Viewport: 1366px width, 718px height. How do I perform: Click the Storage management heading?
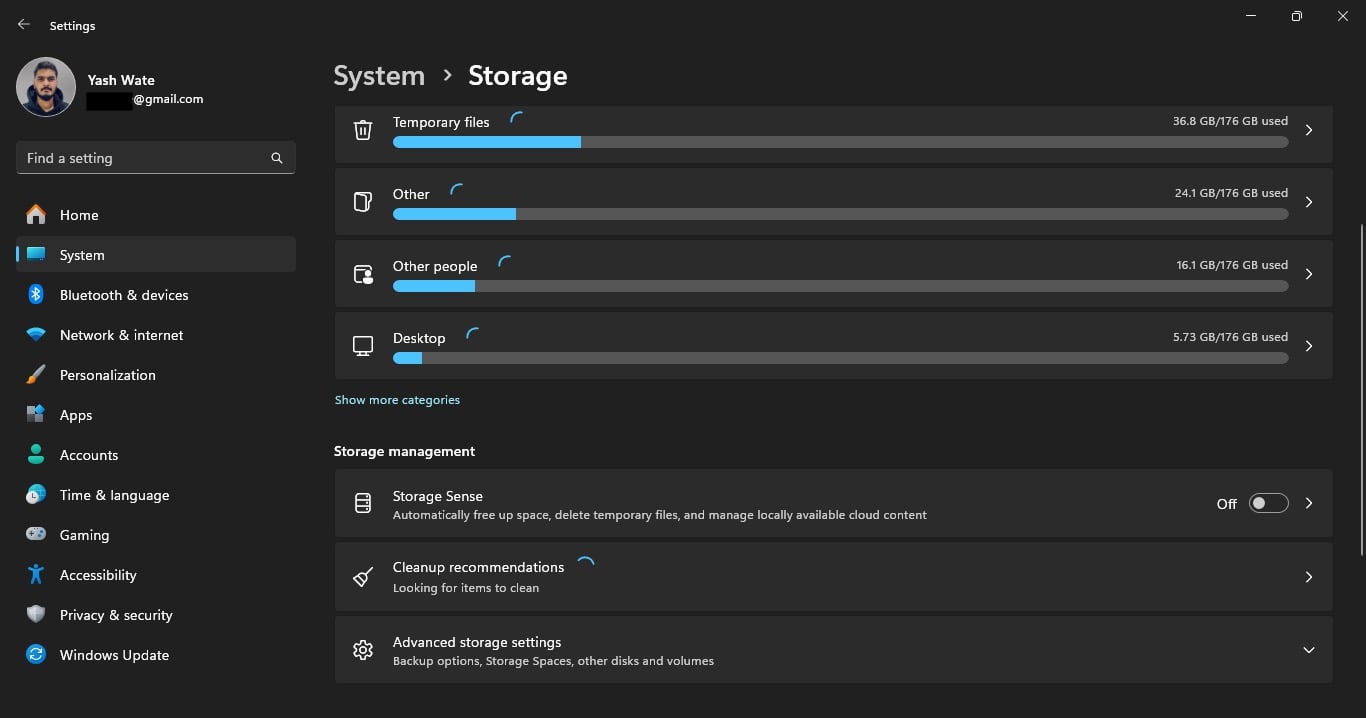pos(404,451)
